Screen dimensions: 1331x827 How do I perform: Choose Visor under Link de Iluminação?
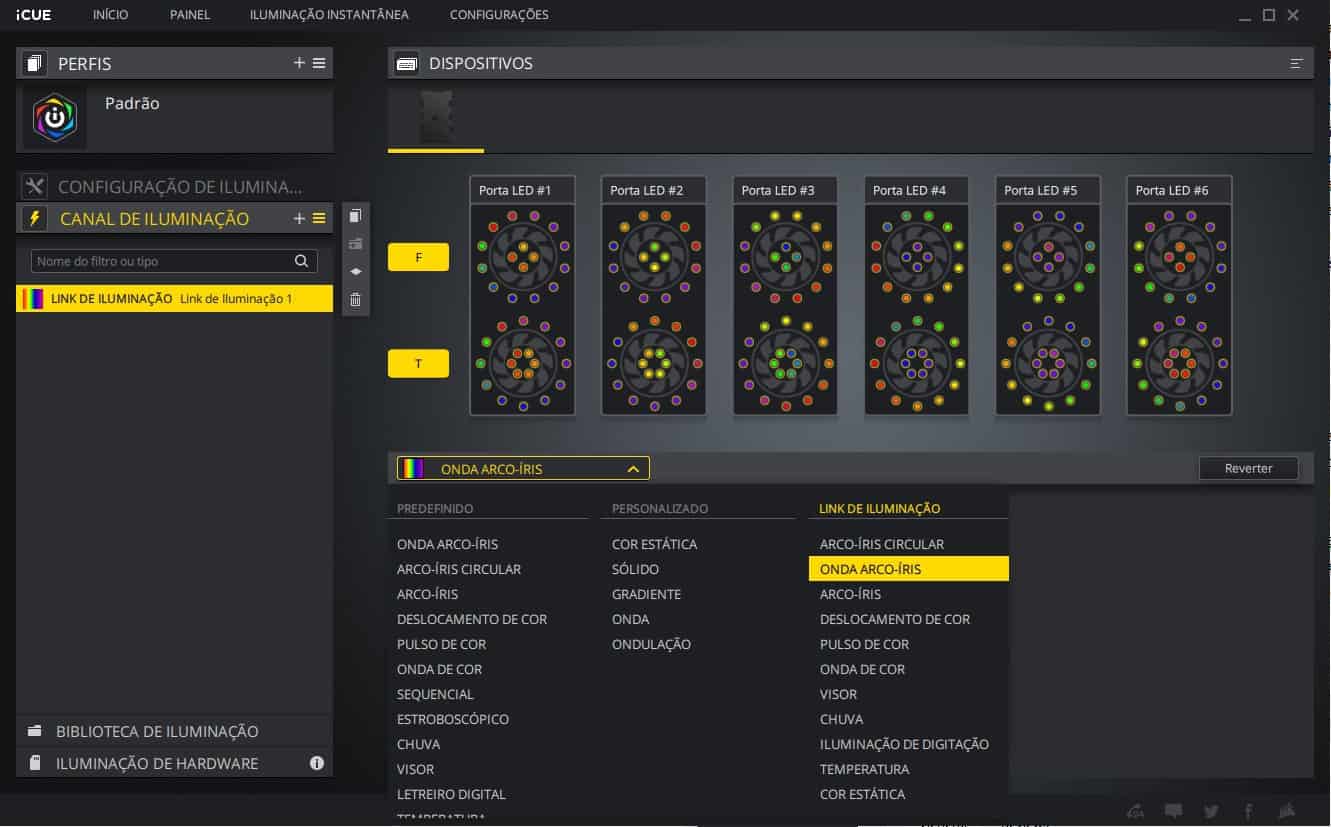[838, 694]
